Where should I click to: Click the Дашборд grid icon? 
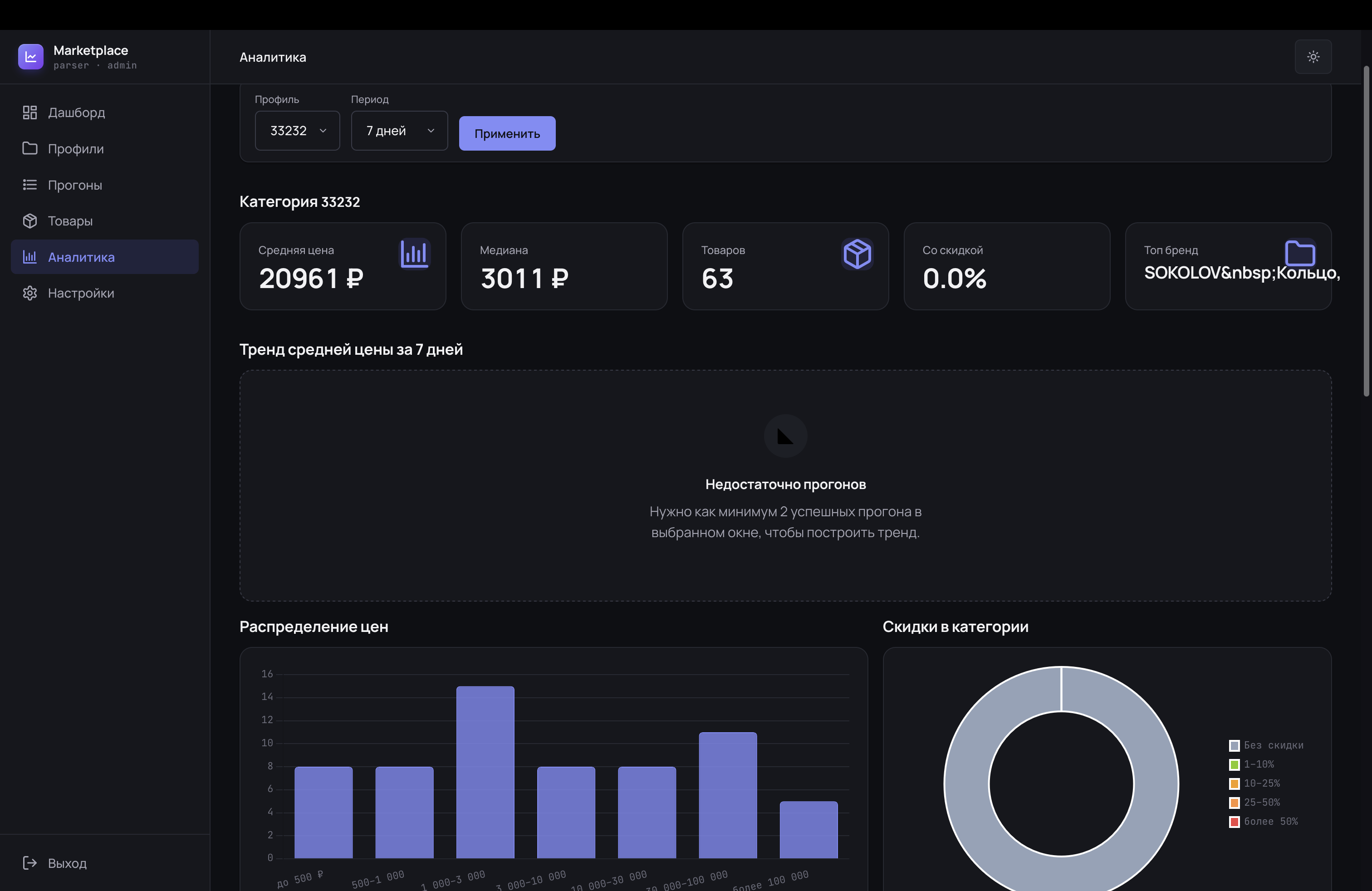click(x=30, y=113)
